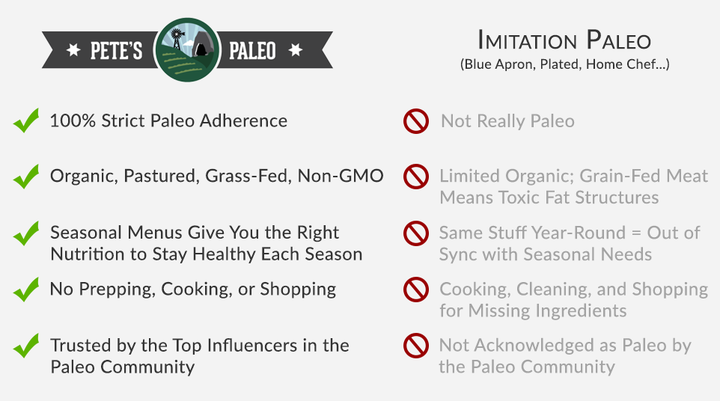
Task: Click the prohibited icon beside Same Stuff Year-Round
Action: point(416,234)
